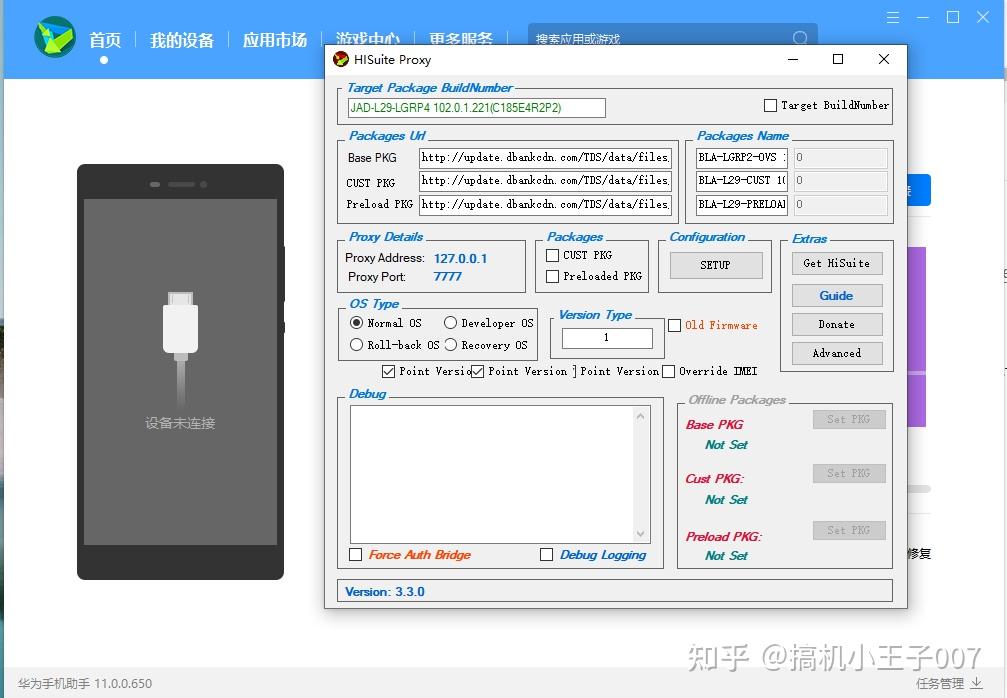The width and height of the screenshot is (1007, 698).
Task: Click the download arrow beside 任务管理
Action: (977, 684)
